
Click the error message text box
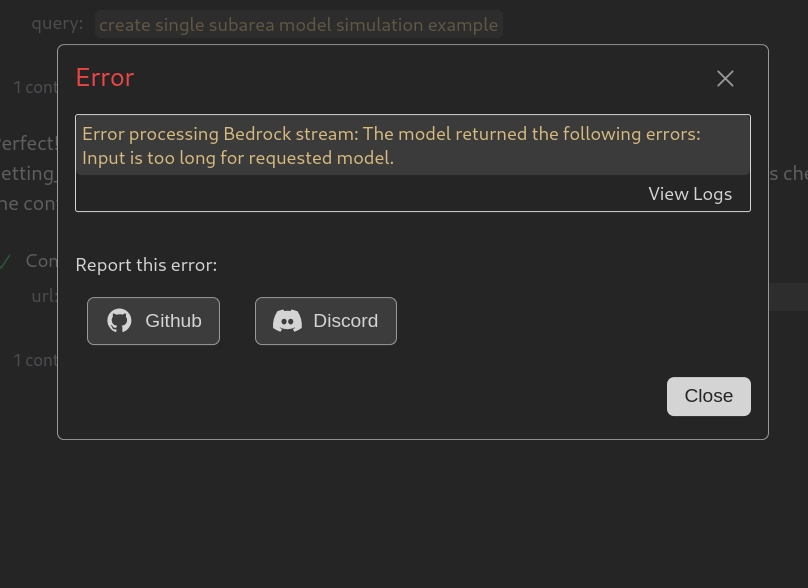click(412, 145)
